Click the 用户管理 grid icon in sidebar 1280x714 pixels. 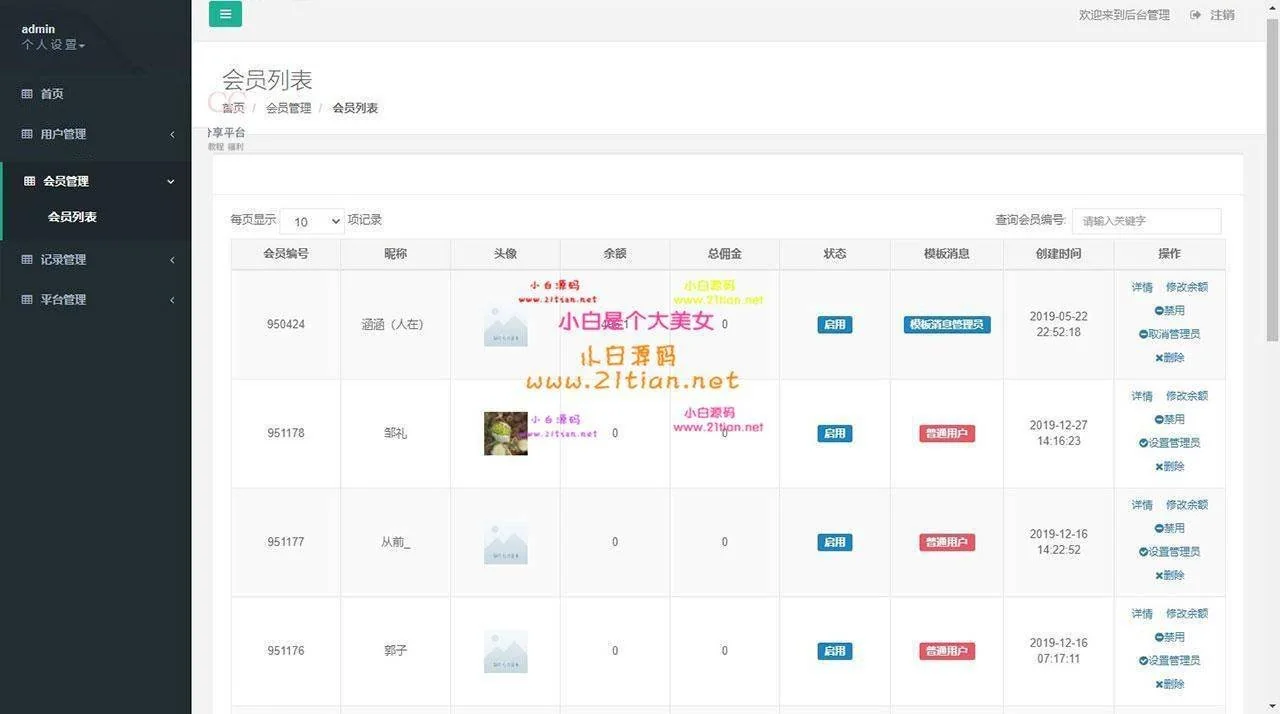coord(27,134)
